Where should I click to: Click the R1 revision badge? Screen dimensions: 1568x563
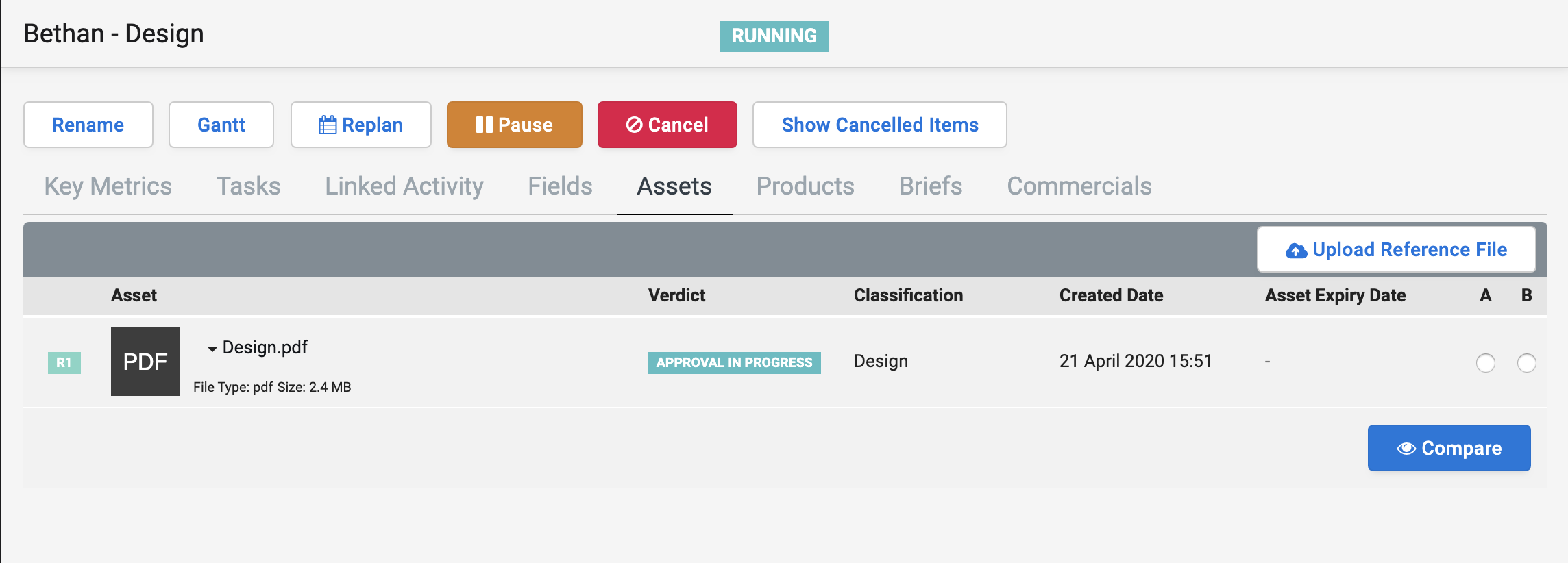(x=64, y=362)
